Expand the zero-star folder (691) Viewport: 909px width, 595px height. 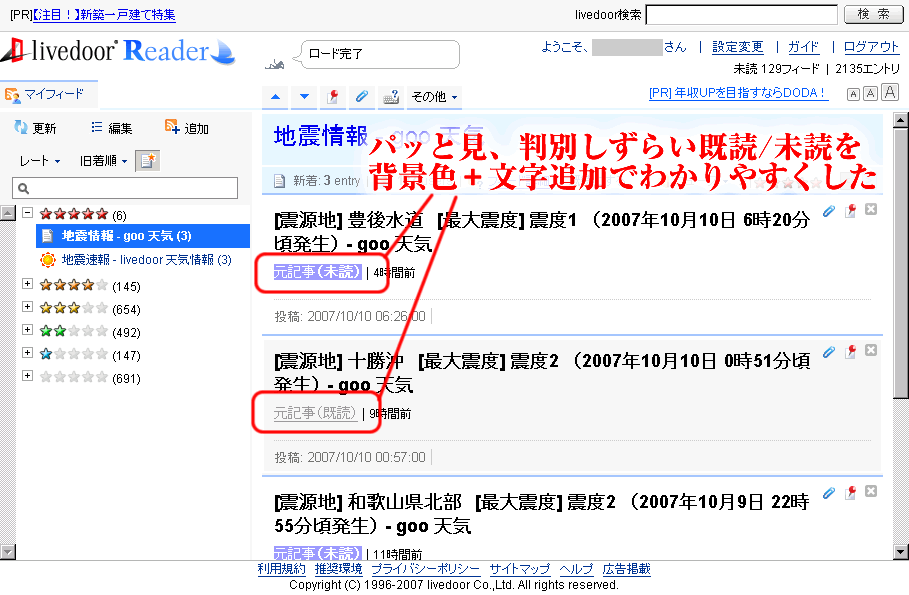pyautogui.click(x=27, y=376)
